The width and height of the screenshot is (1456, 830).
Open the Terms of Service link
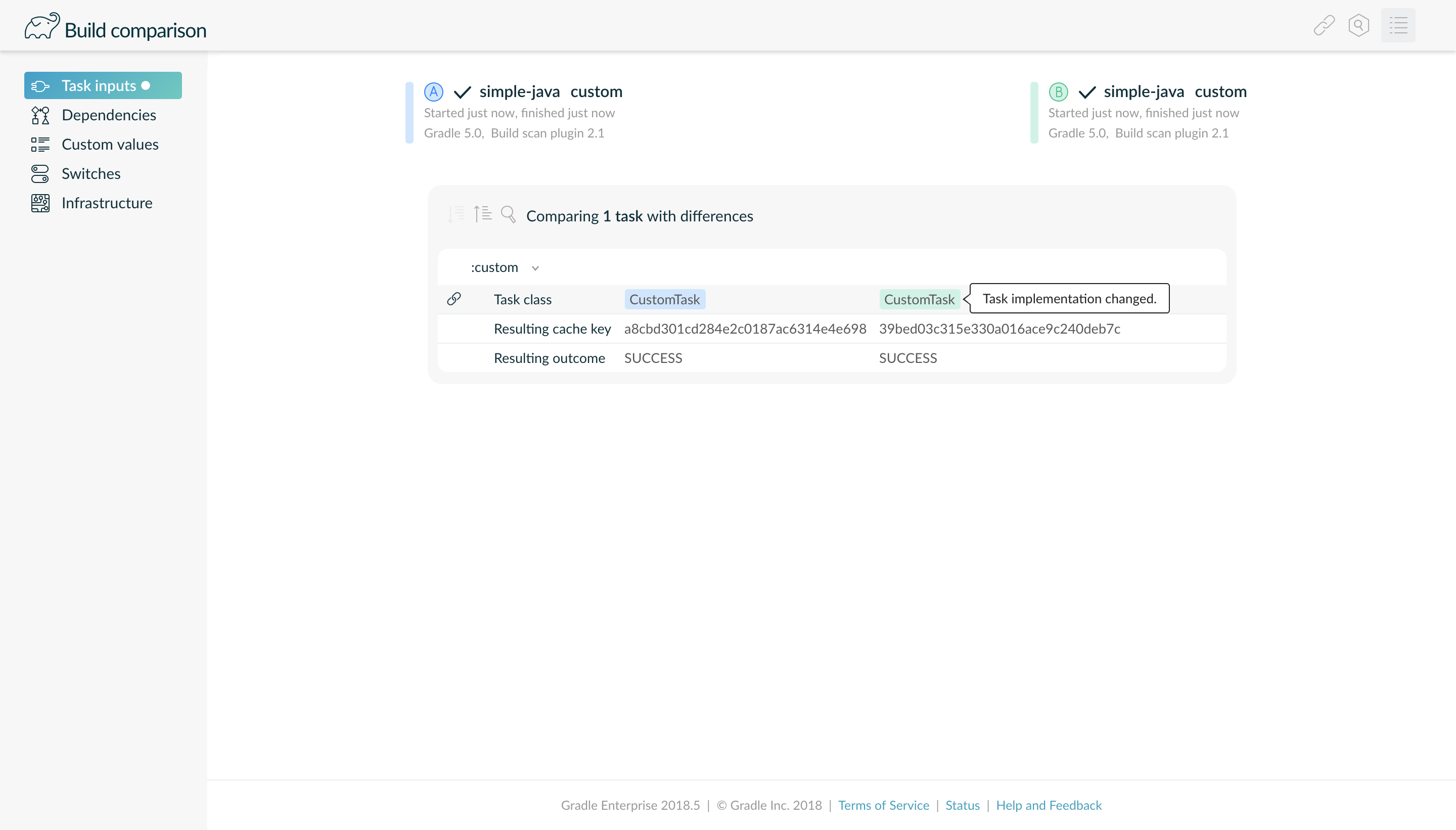(883, 805)
